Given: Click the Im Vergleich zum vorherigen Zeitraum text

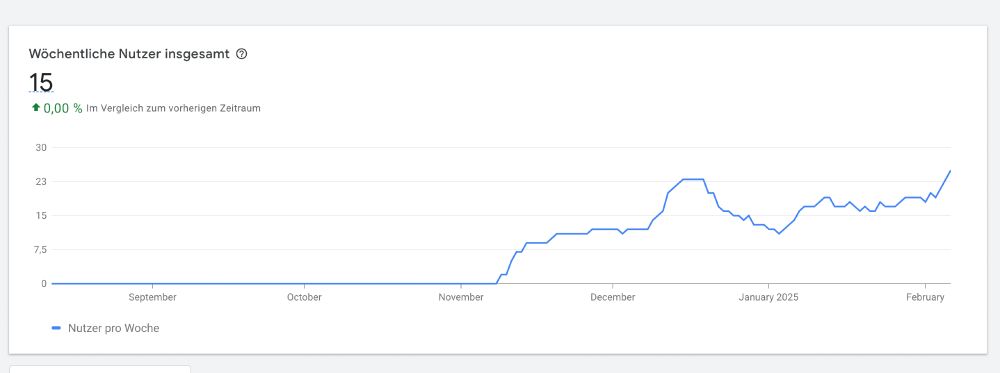Looking at the screenshot, I should [x=173, y=108].
